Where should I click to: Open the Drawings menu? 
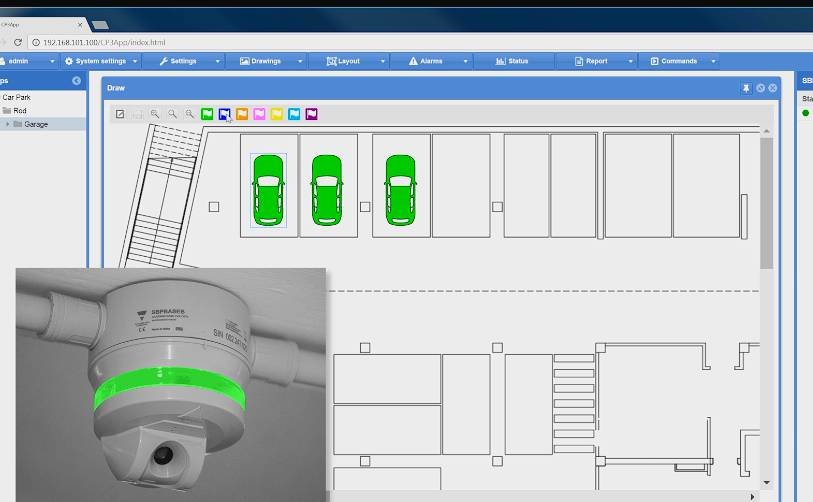tap(260, 61)
